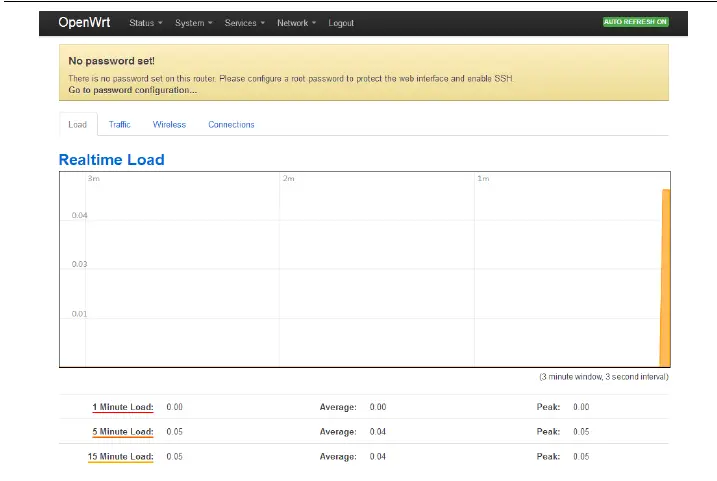Click the 1m time marker on the graph
Screen dimensions: 717x481
point(482,178)
